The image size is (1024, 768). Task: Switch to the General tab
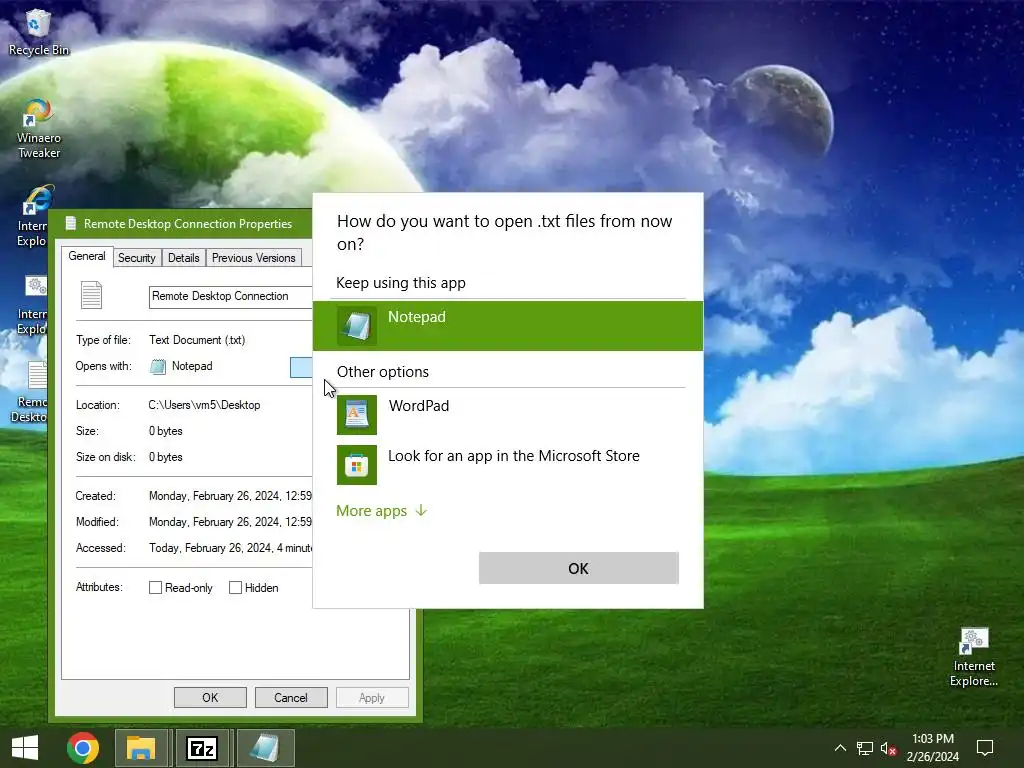87,257
